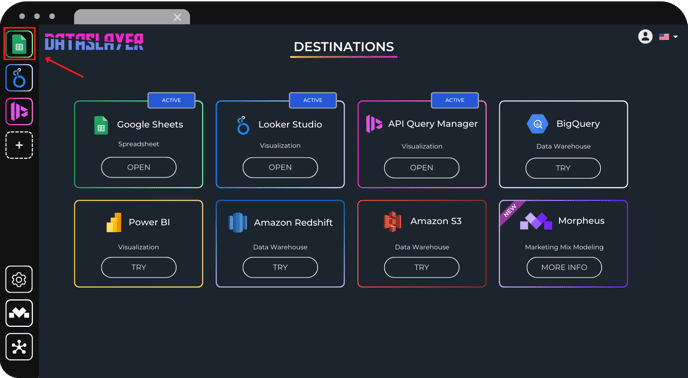Open Looker Studio sidebar icon
The height and width of the screenshot is (378, 688).
[19, 78]
